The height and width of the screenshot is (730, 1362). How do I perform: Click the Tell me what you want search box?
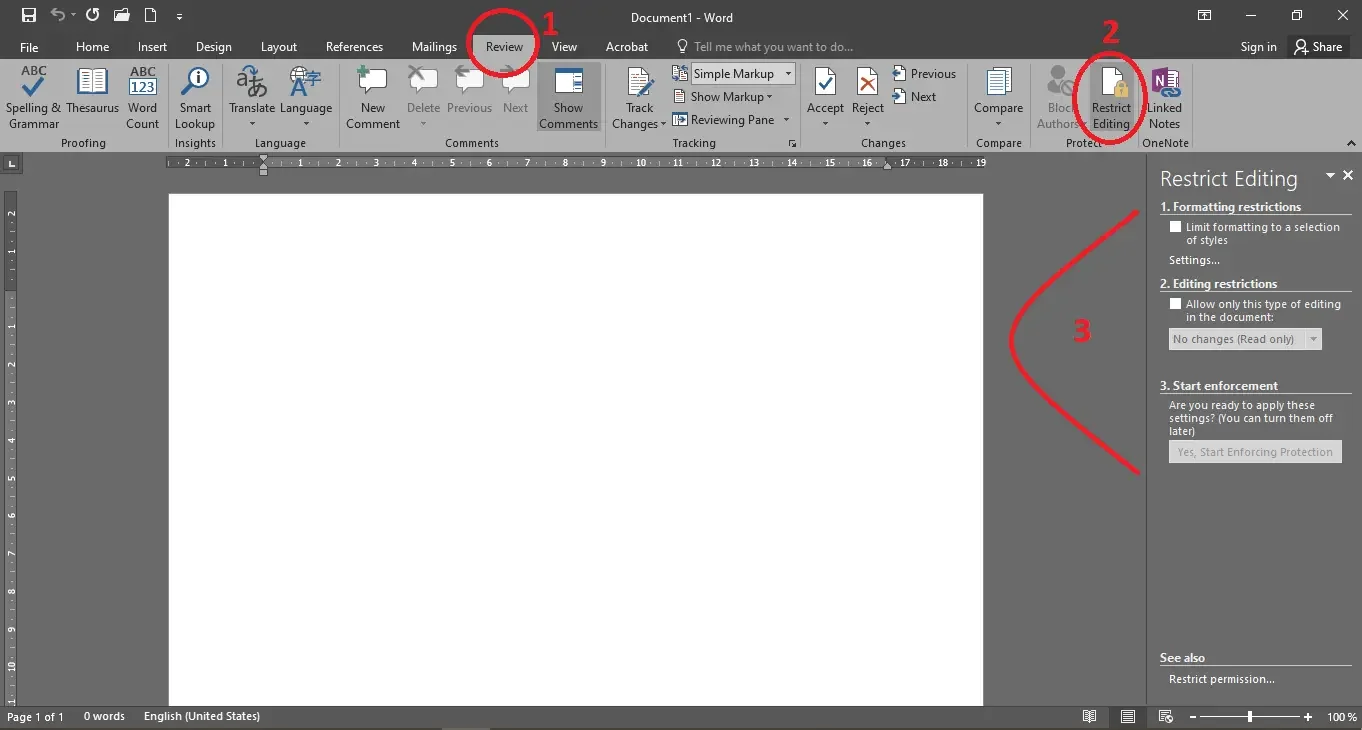coord(774,47)
